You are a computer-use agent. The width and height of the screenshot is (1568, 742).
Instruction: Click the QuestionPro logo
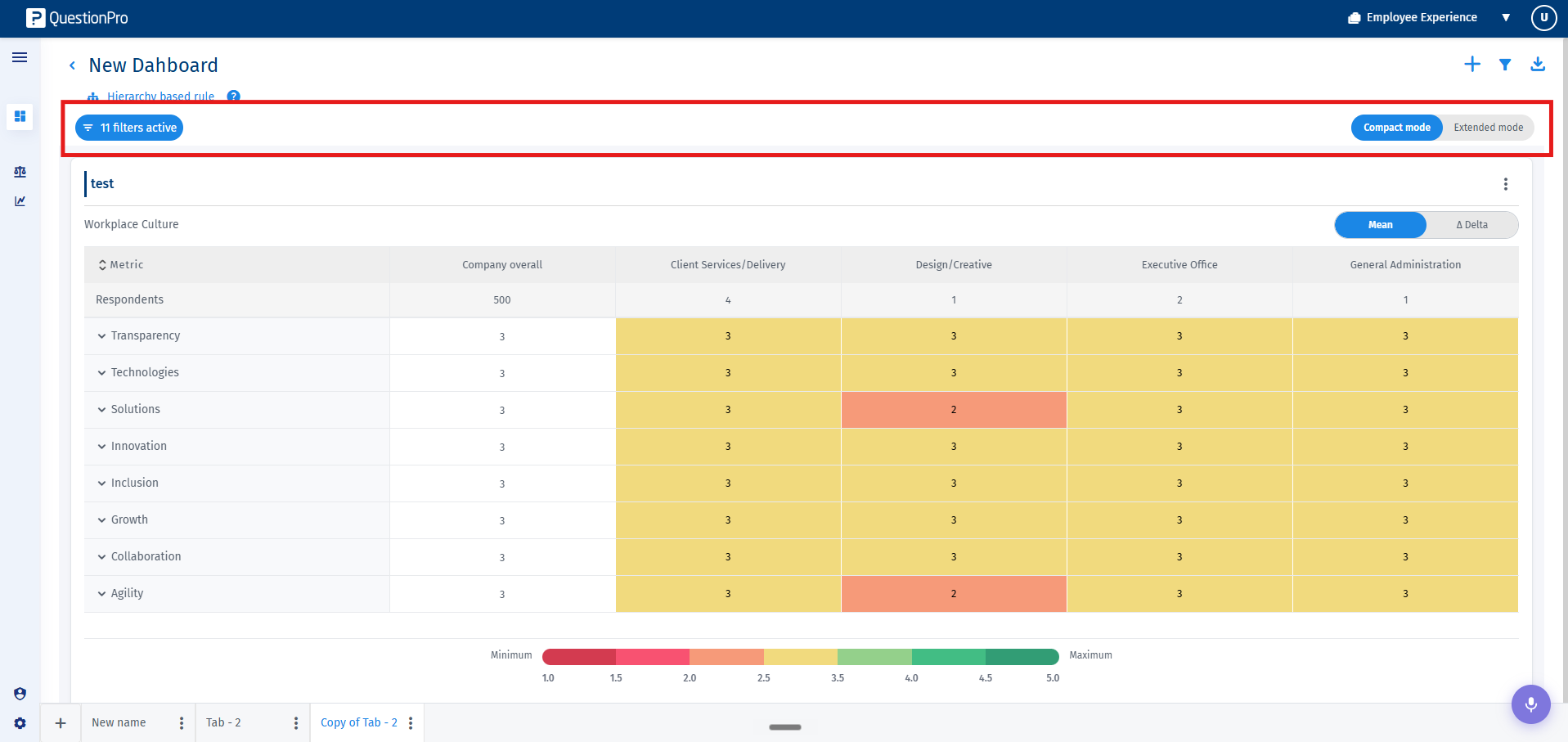pyautogui.click(x=77, y=18)
